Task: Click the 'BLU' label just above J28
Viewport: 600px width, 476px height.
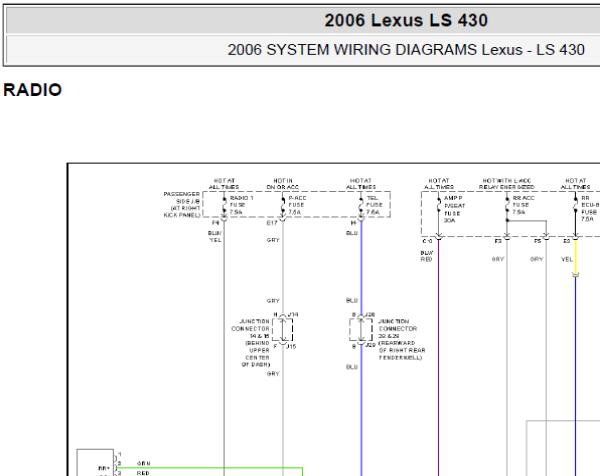Action: 352,300
